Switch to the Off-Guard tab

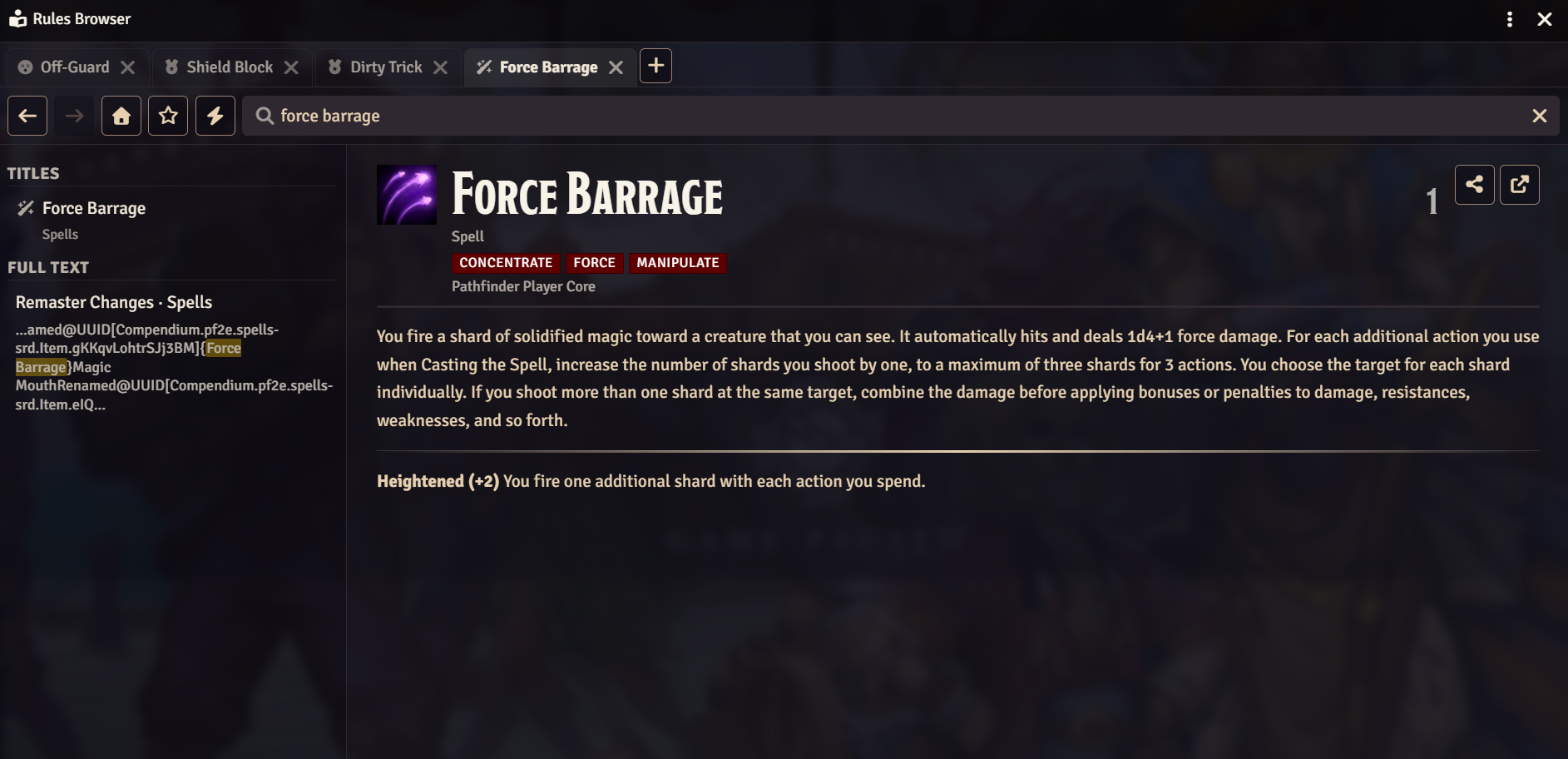[65, 67]
